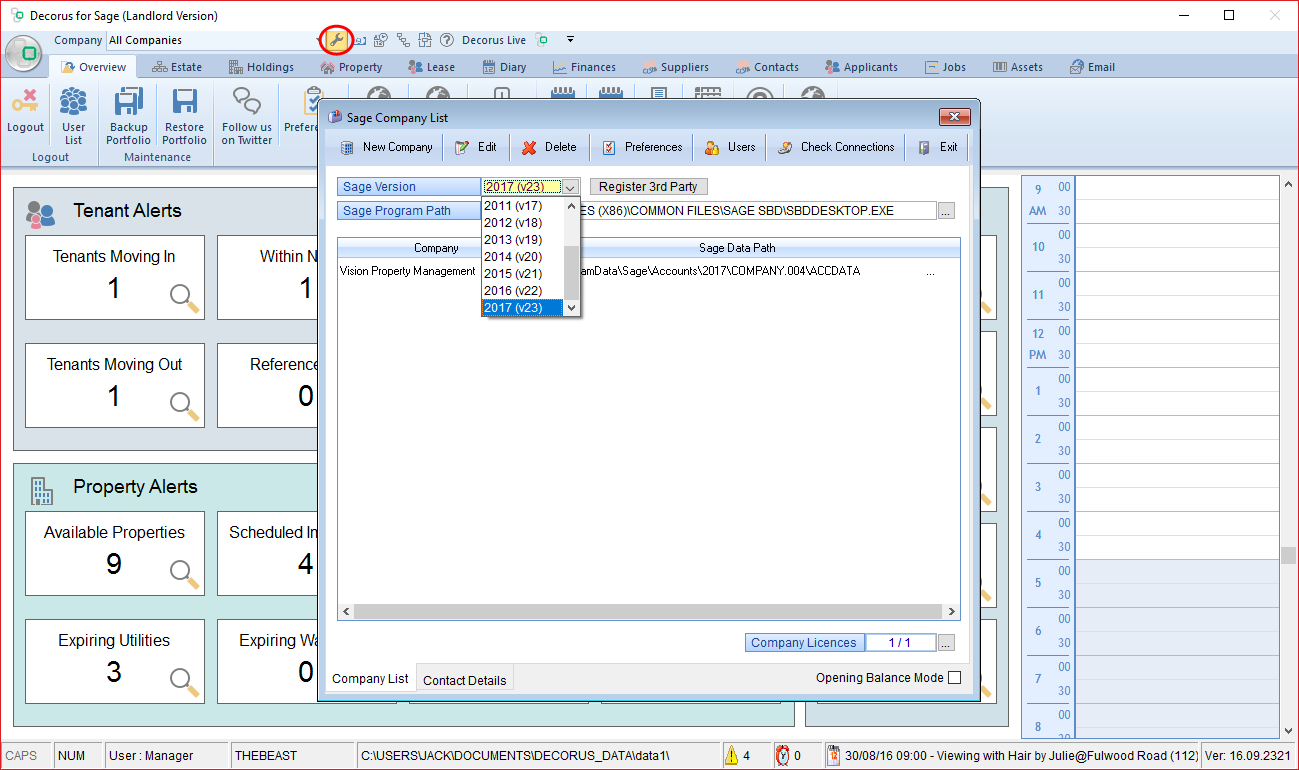The image size is (1299, 770).
Task: Click the wrench icon beside the Company box
Action: pyautogui.click(x=335, y=40)
